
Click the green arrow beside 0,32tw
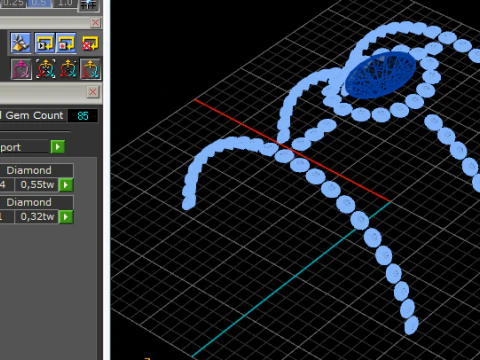pos(66,217)
